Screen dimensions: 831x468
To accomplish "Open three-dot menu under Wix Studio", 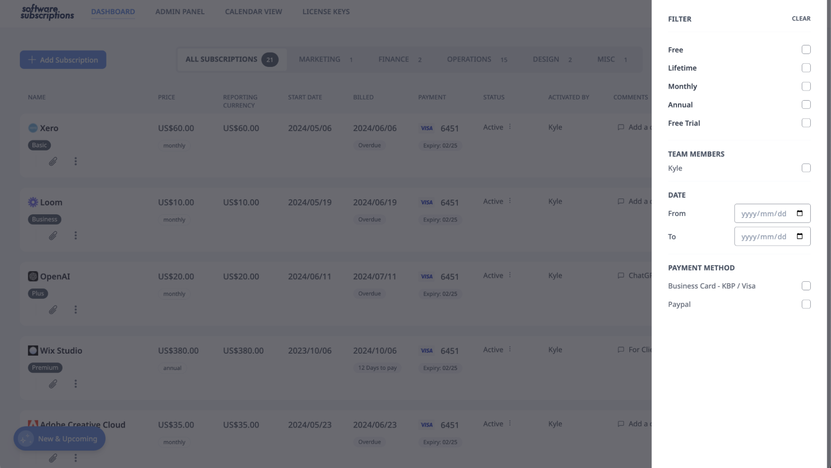I will 75,384.
